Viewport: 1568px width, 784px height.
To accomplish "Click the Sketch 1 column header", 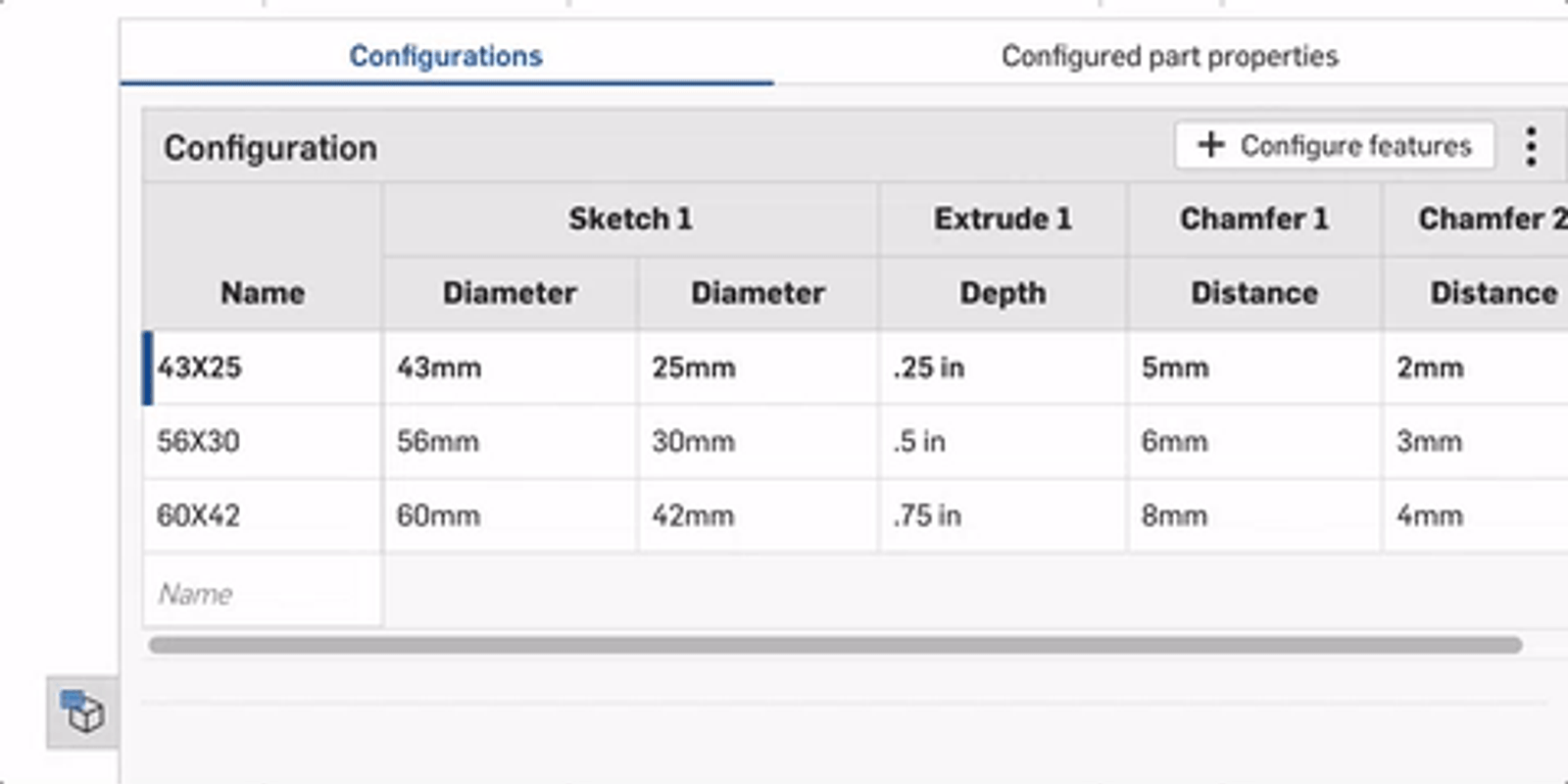I will tap(630, 219).
